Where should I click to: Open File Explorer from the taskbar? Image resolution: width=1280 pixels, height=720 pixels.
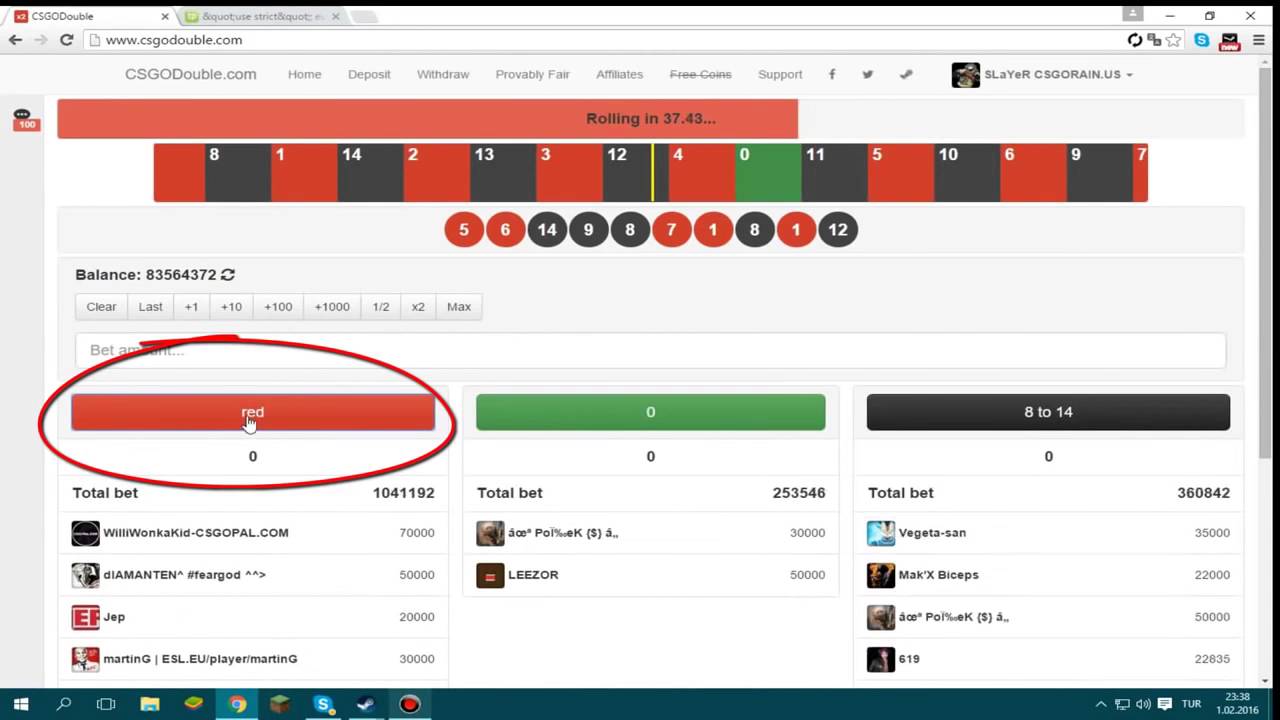click(149, 704)
